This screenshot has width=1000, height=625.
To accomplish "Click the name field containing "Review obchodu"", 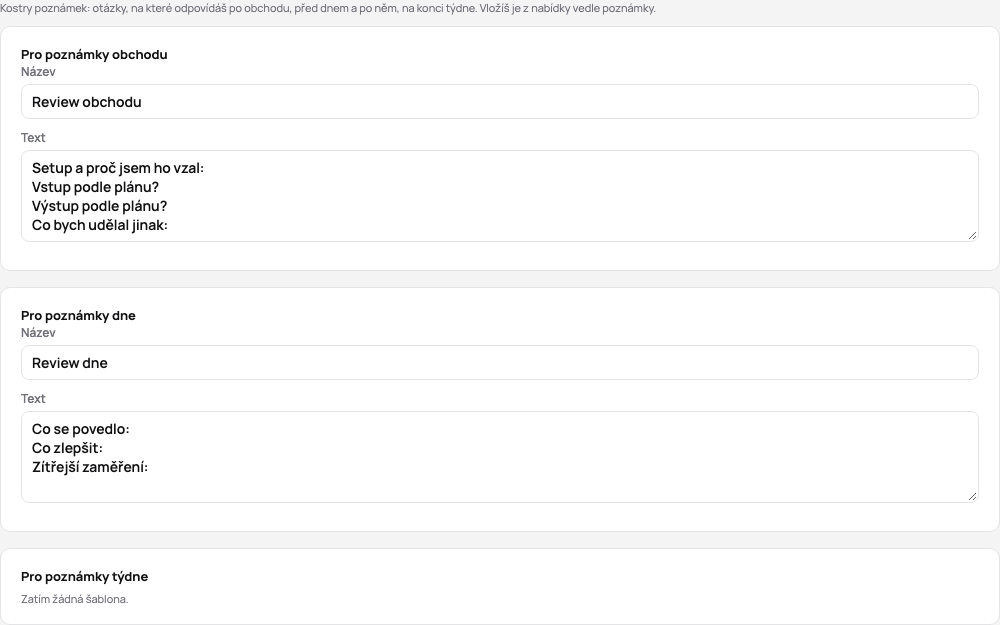I will tap(500, 101).
